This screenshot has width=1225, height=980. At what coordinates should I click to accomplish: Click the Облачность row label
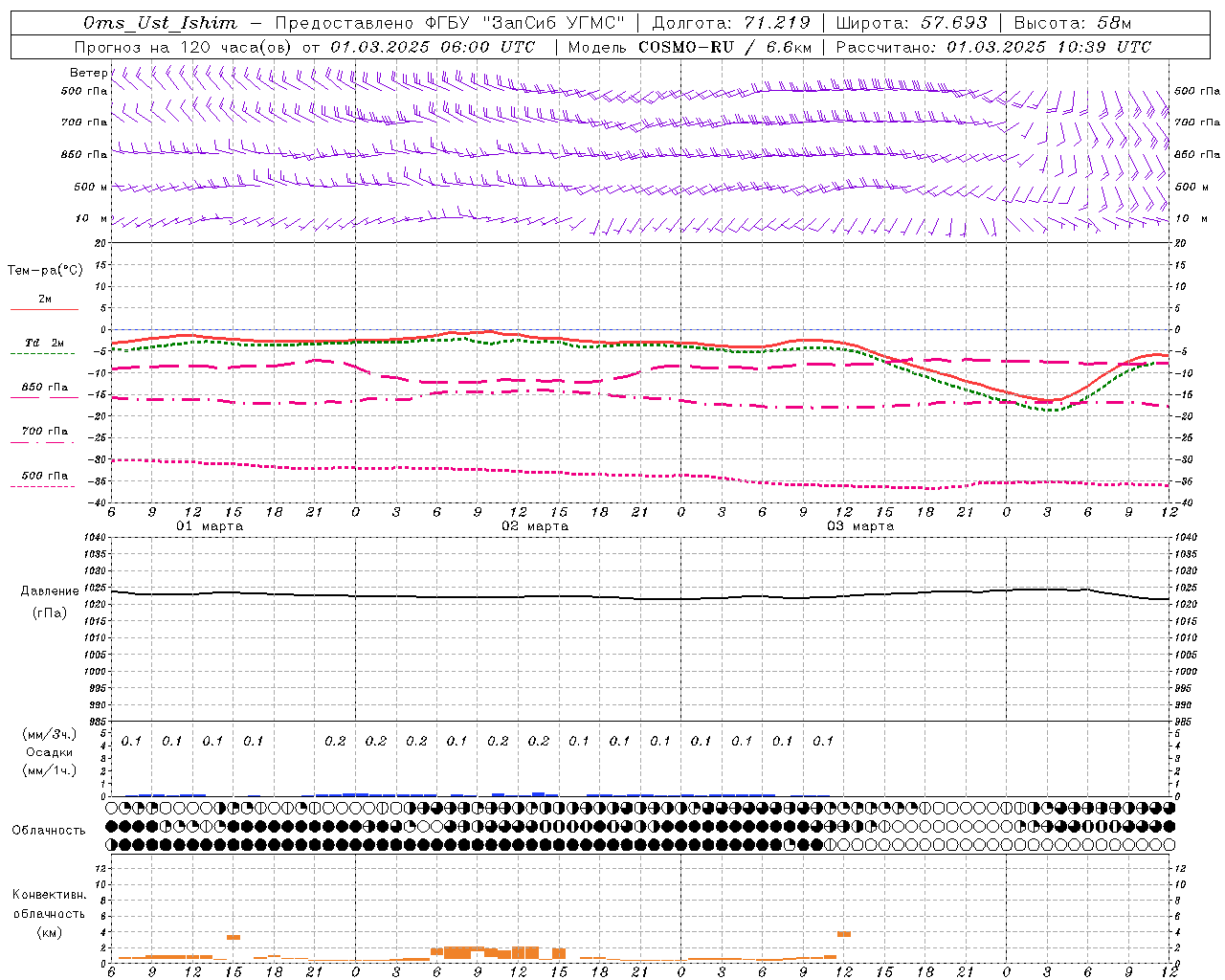pyautogui.click(x=49, y=831)
